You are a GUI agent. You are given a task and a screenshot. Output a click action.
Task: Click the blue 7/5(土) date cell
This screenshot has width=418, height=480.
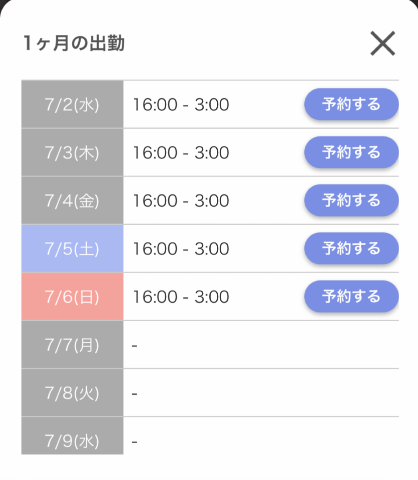click(72, 248)
